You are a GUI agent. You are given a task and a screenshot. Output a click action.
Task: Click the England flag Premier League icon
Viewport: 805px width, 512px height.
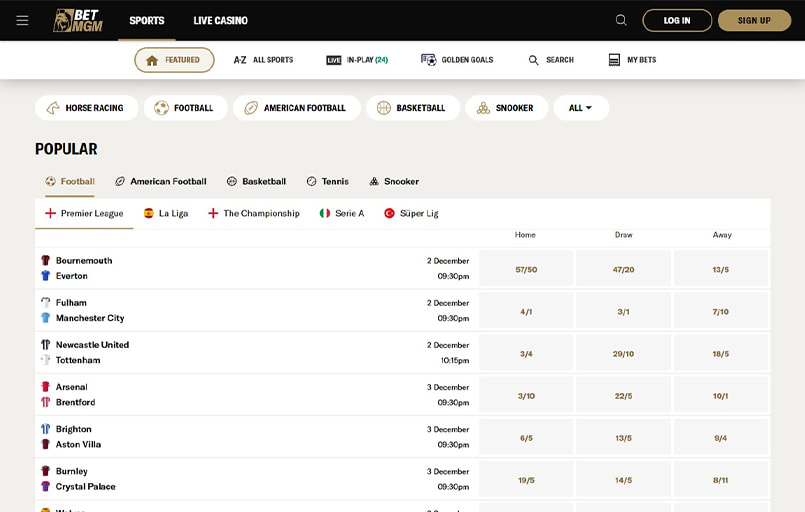pos(50,213)
